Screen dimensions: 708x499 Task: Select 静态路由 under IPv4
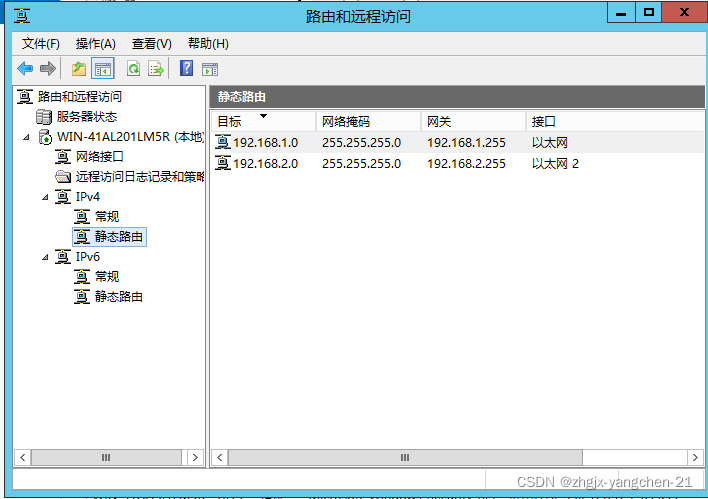click(x=119, y=237)
